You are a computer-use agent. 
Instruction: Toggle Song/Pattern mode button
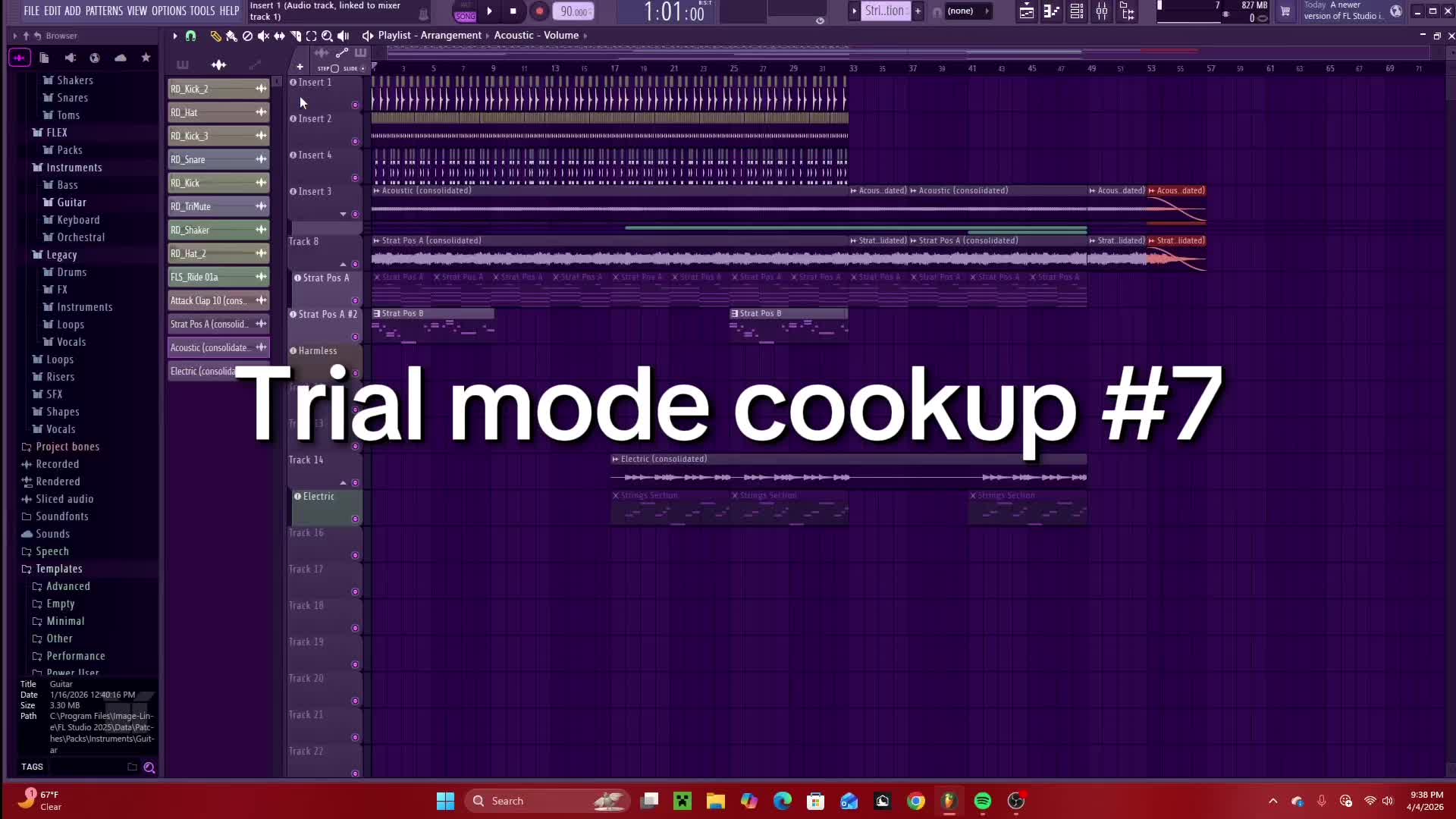click(x=465, y=11)
